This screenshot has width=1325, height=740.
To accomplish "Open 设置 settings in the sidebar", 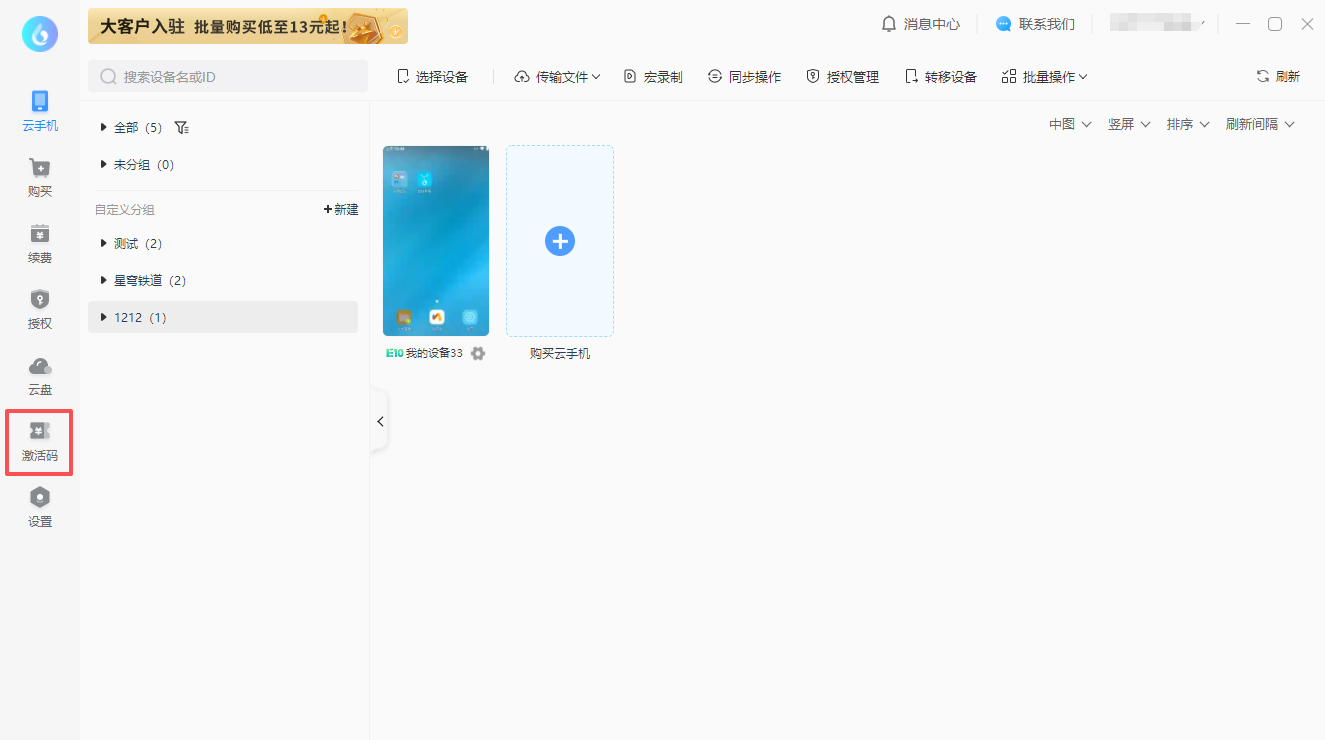I will click(39, 507).
